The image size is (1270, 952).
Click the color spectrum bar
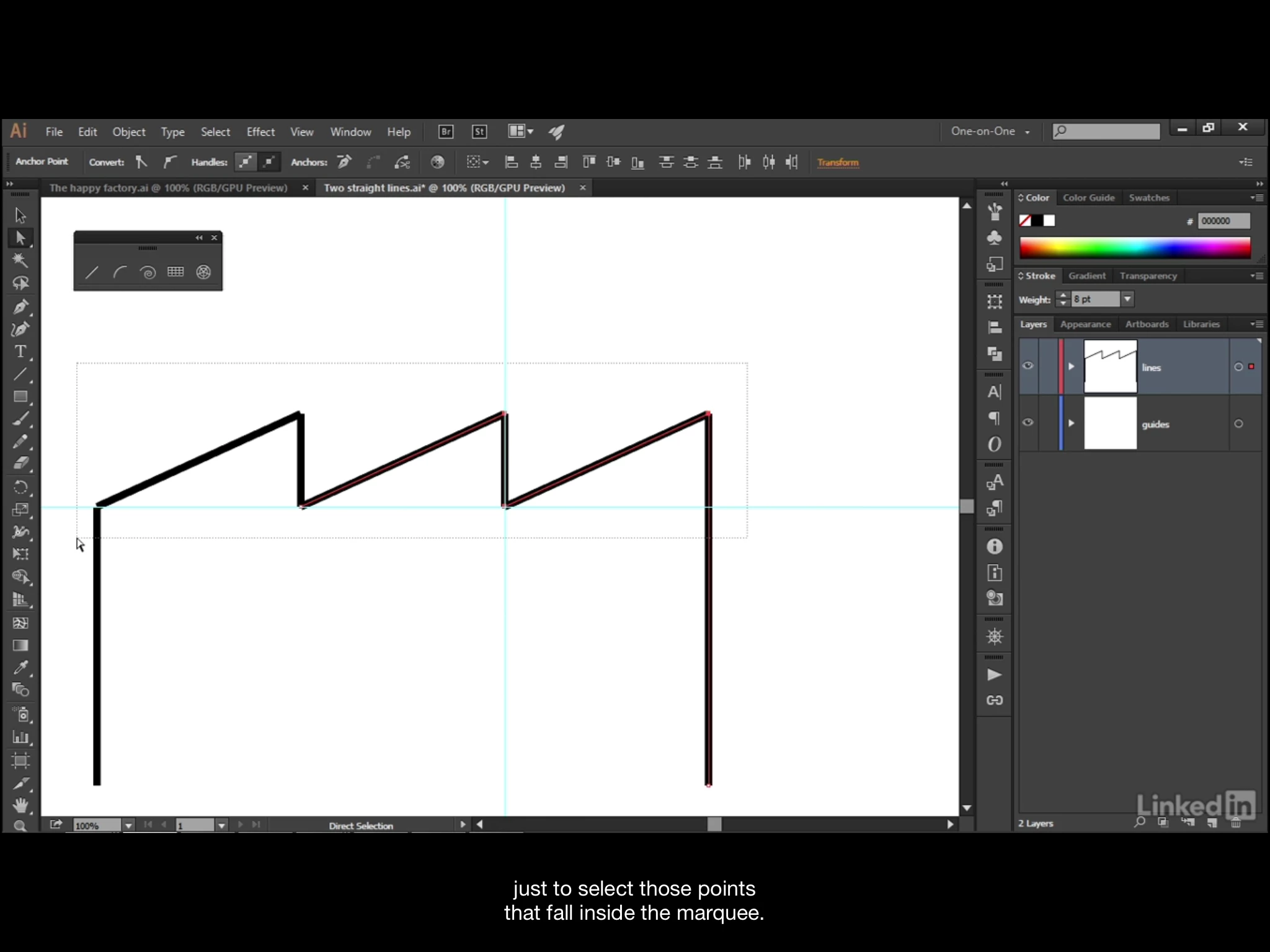1135,248
